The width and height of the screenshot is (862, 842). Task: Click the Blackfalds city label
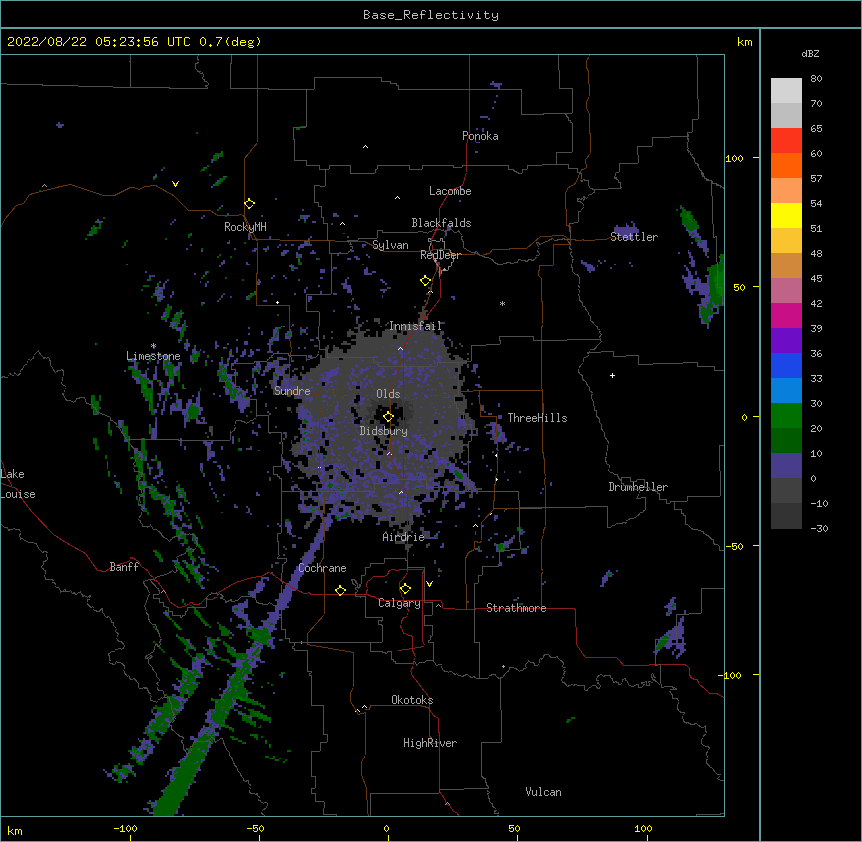[x=441, y=223]
